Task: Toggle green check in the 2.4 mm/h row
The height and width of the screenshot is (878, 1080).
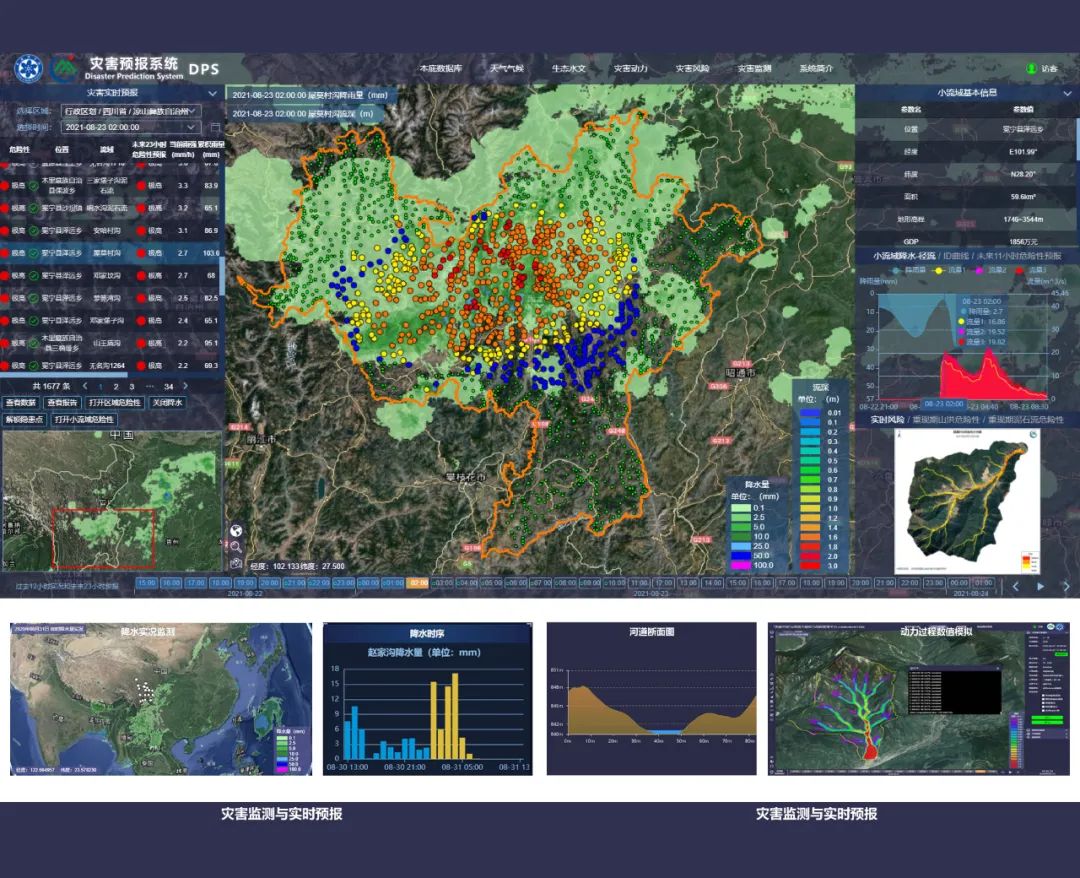Action: coord(33,320)
